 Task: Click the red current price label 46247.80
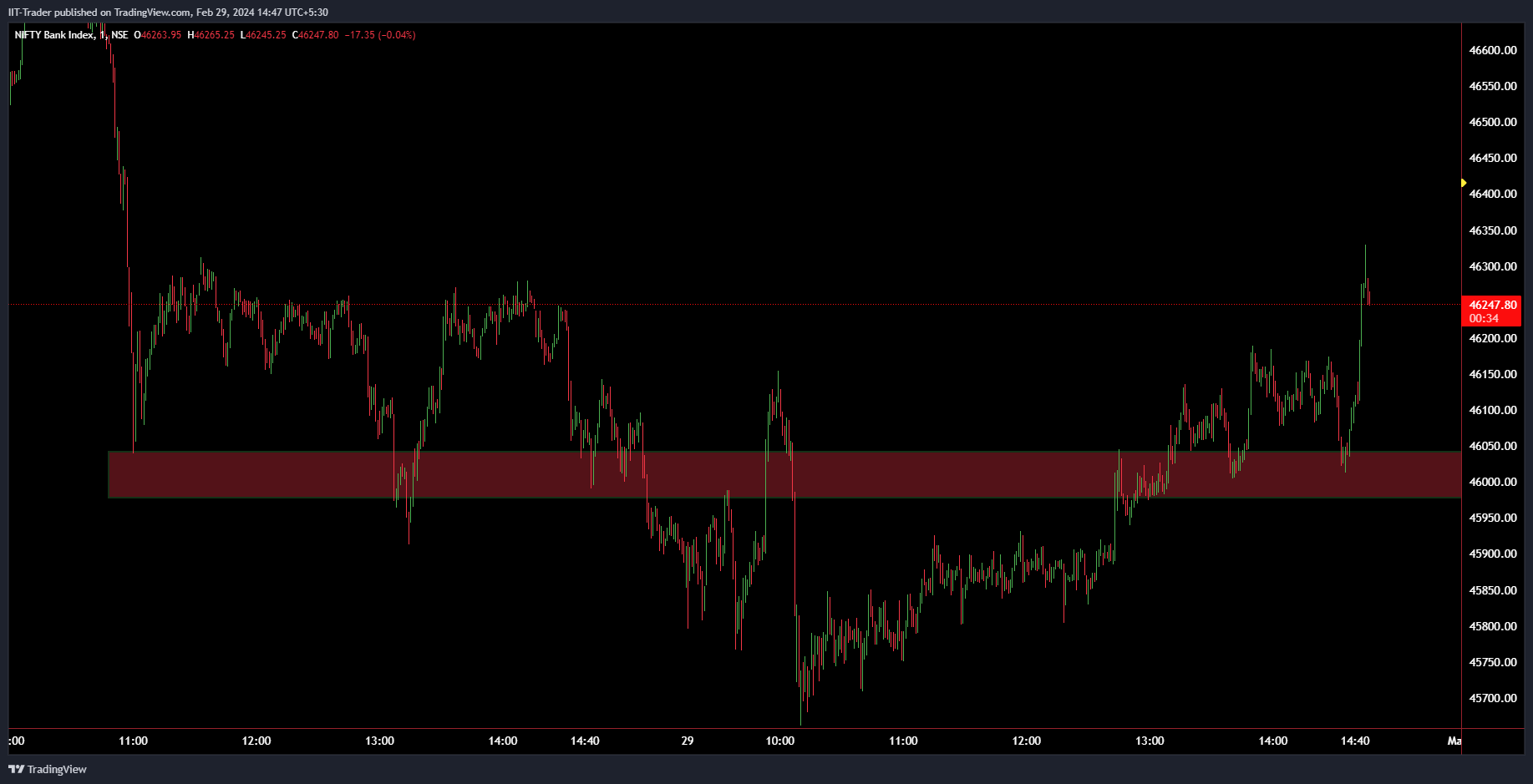[x=1492, y=305]
